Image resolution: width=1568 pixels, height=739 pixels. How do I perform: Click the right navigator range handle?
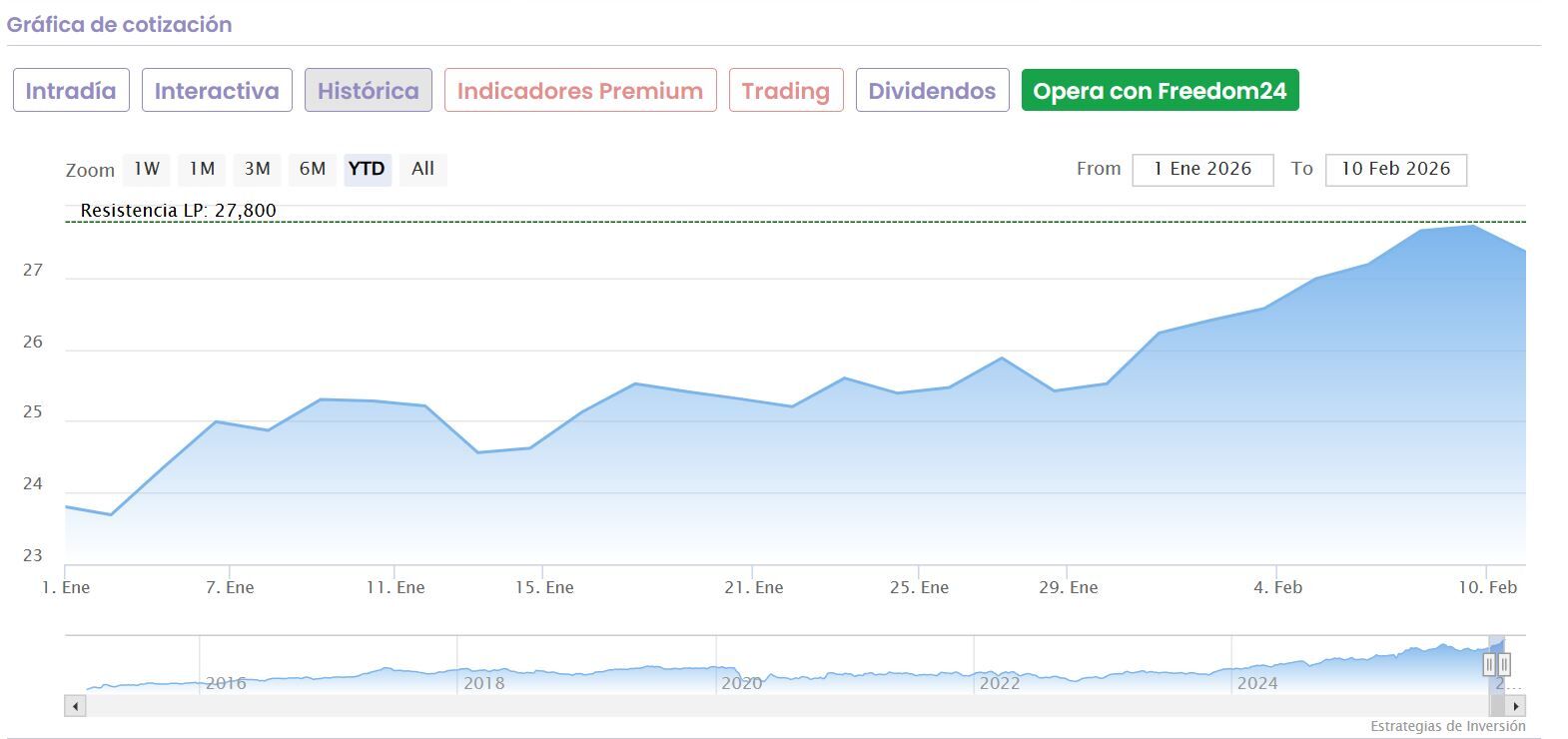(1504, 664)
